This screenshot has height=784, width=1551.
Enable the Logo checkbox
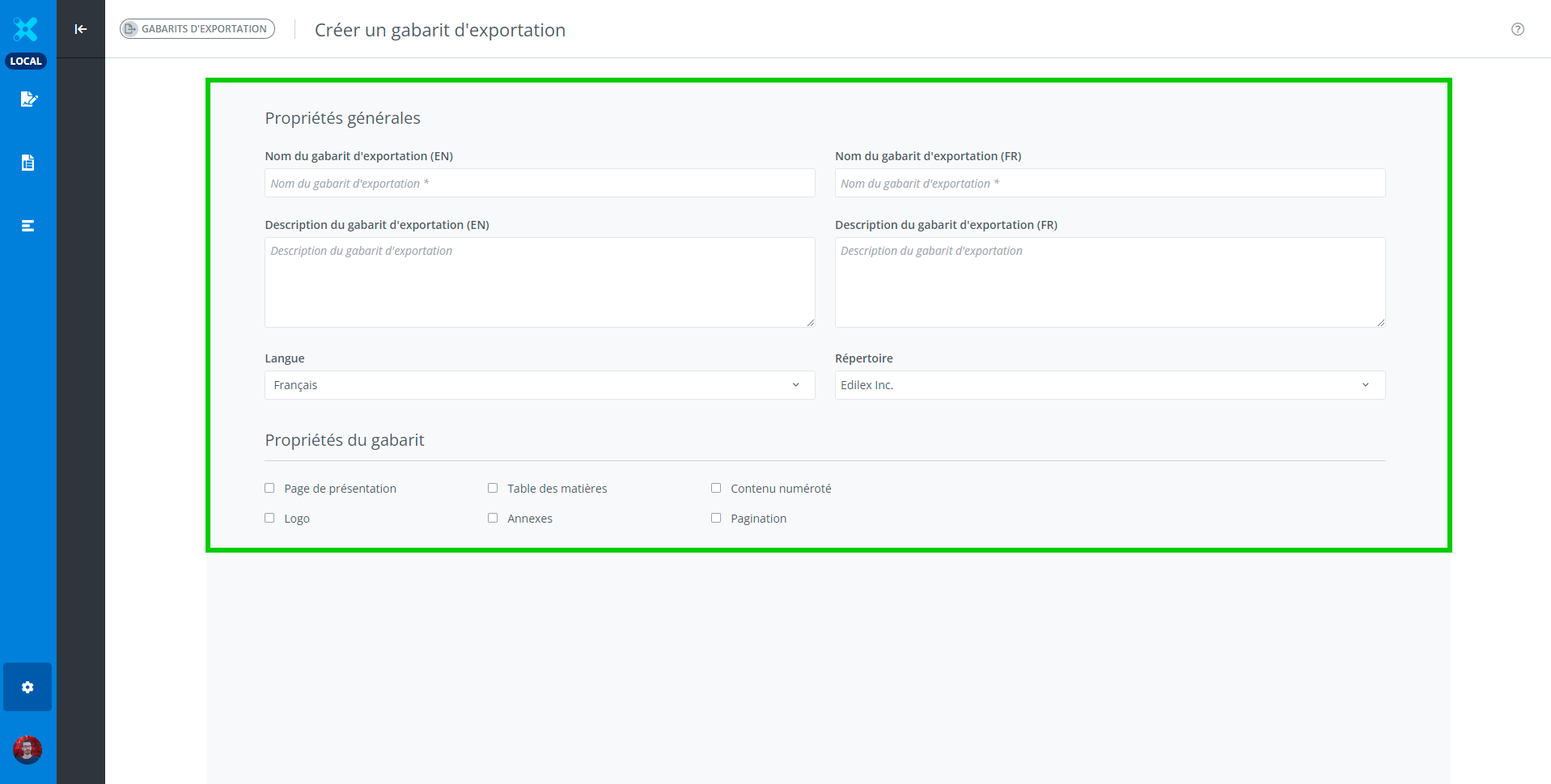(x=269, y=518)
